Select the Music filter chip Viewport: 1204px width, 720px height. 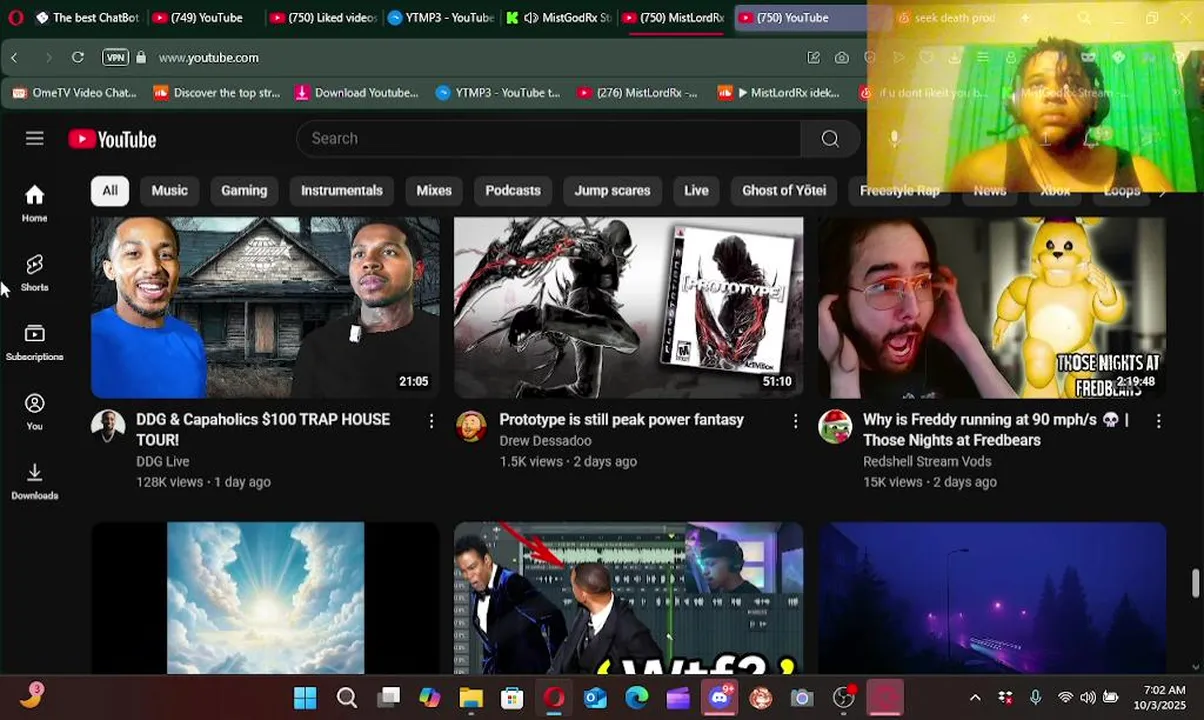pos(170,190)
